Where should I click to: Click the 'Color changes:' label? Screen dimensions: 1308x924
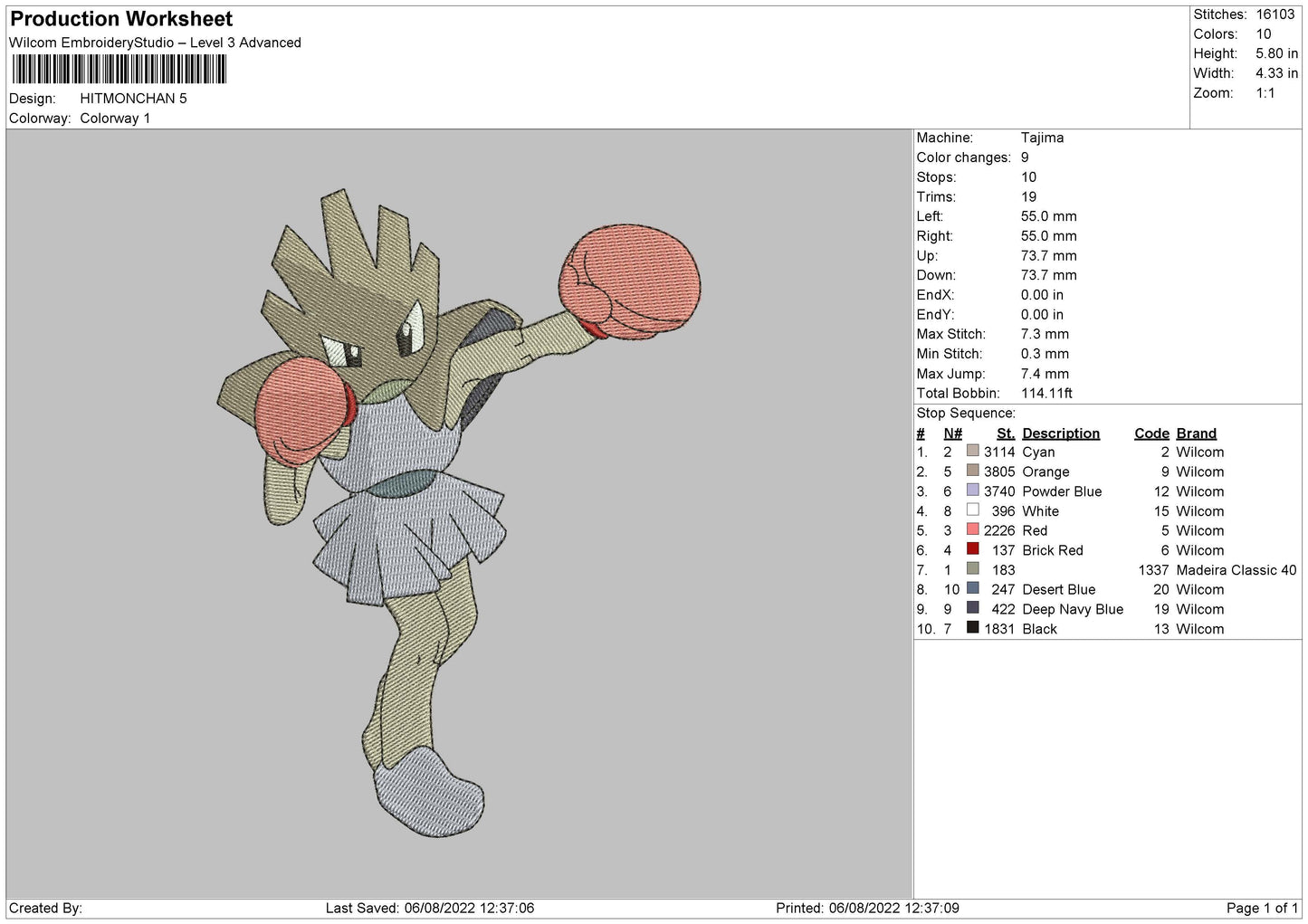tap(963, 157)
